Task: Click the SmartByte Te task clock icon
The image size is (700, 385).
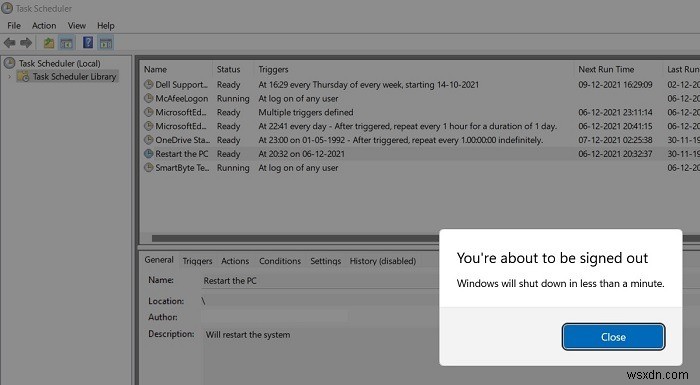Action: [x=149, y=167]
